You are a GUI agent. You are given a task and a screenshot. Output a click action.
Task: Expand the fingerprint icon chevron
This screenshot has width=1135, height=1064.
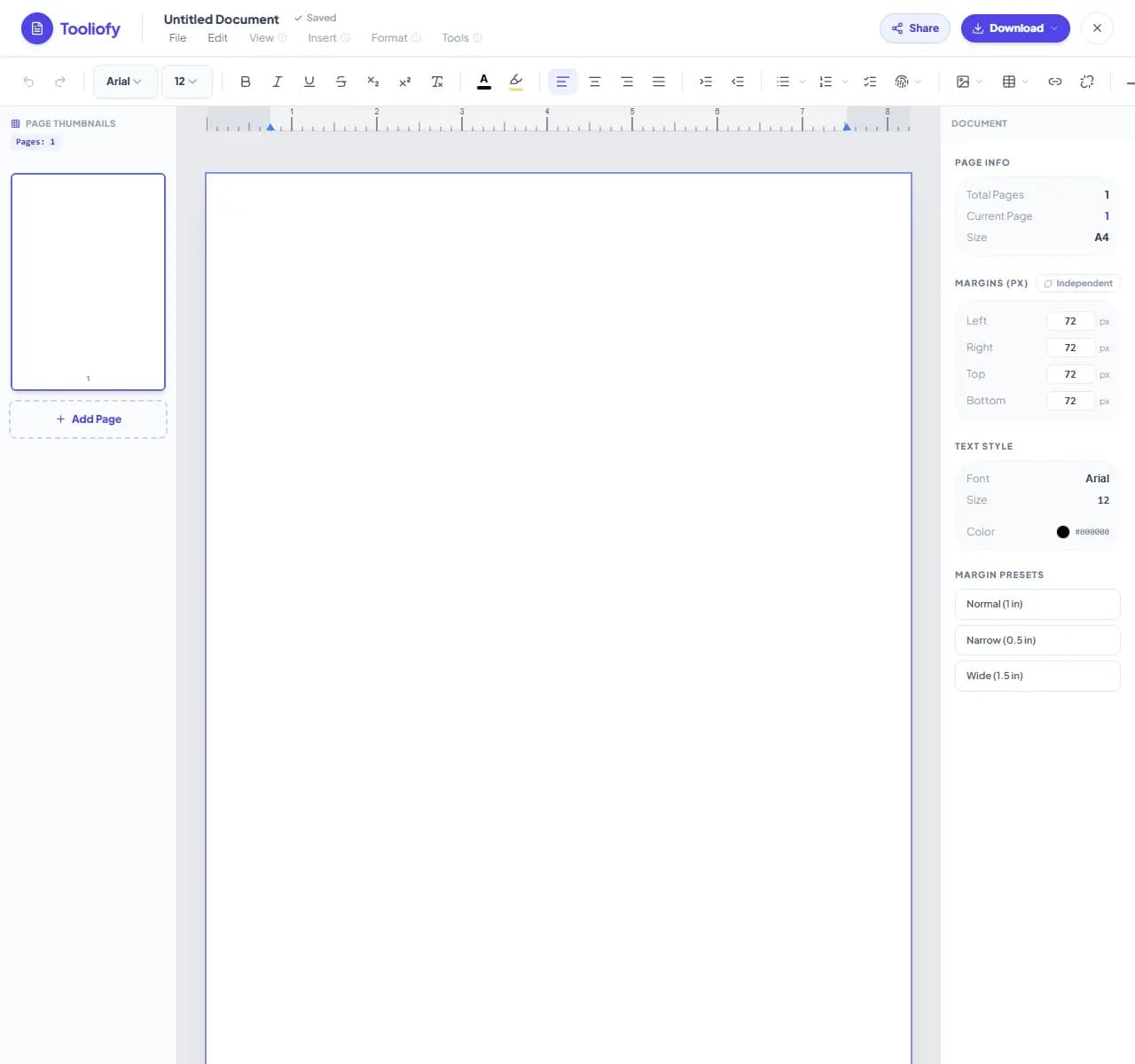918,82
